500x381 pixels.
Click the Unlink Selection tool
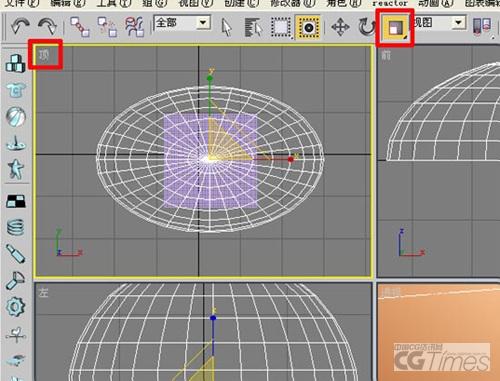pos(107,26)
